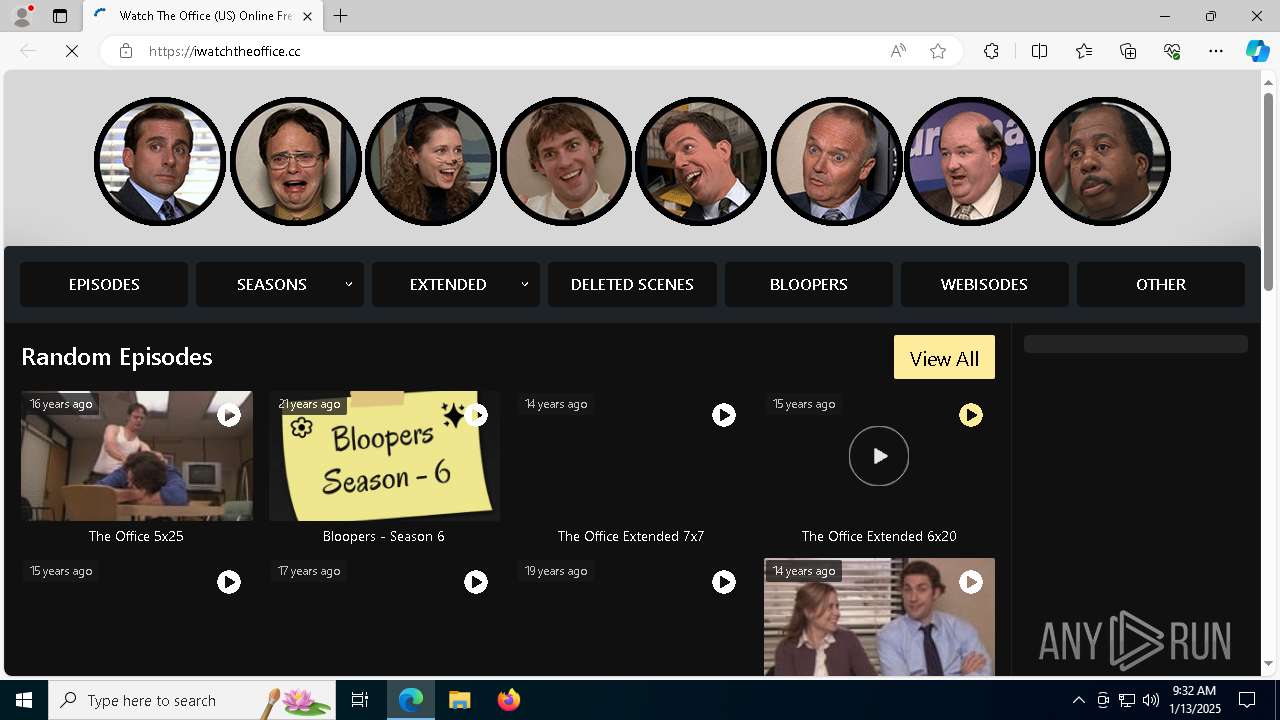
Task: Open Bloopers Season 6 sticky-note thumbnail
Action: [384, 456]
